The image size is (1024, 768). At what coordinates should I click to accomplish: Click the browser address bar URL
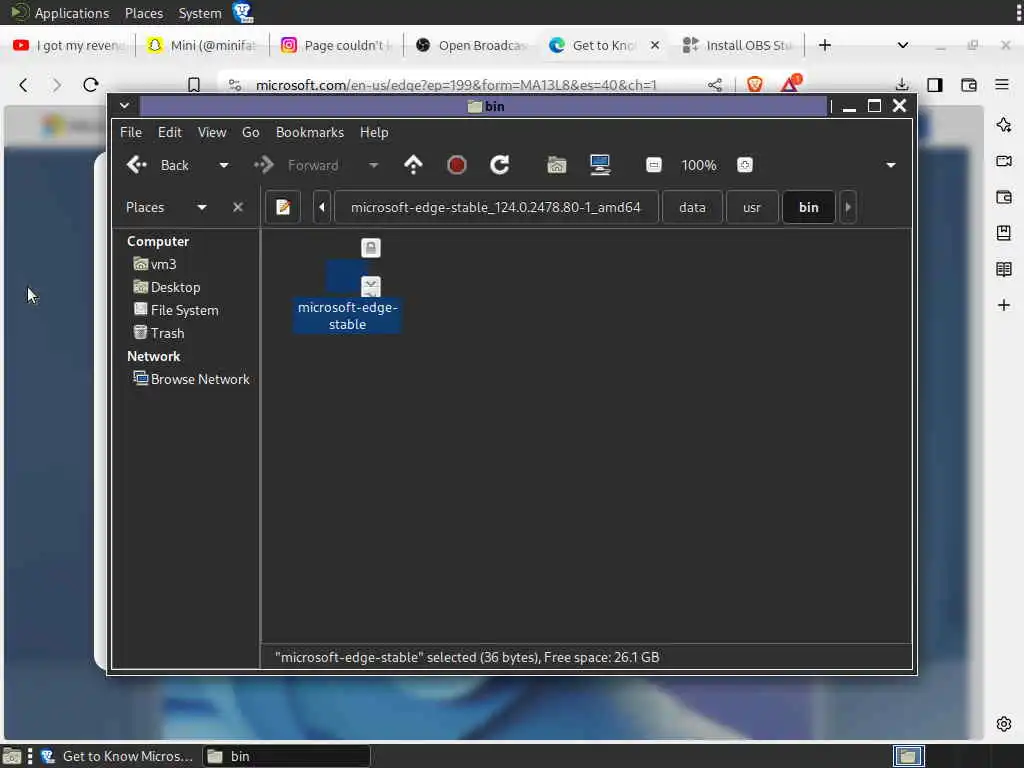(x=456, y=85)
